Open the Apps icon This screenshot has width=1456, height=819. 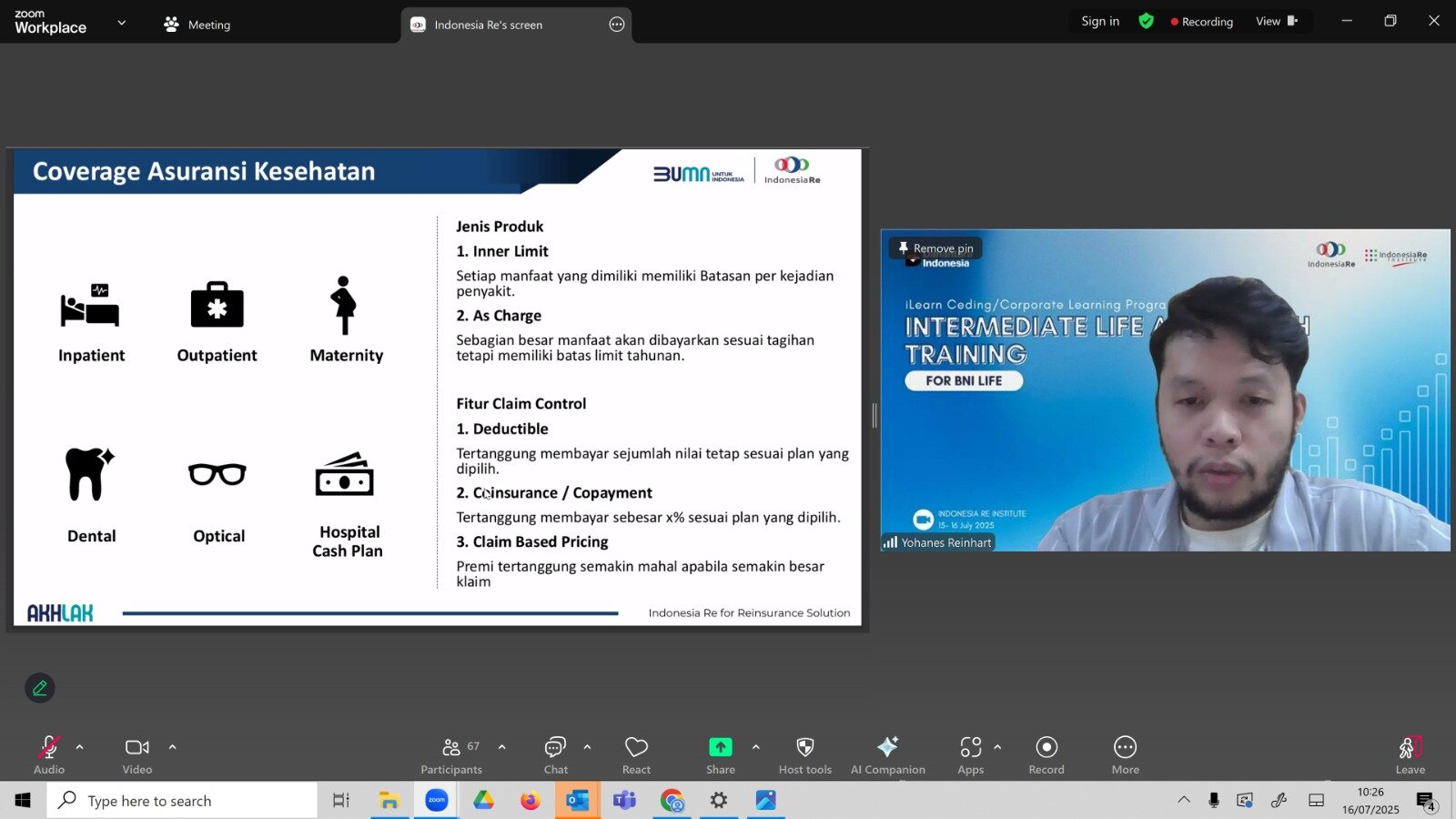point(970,747)
